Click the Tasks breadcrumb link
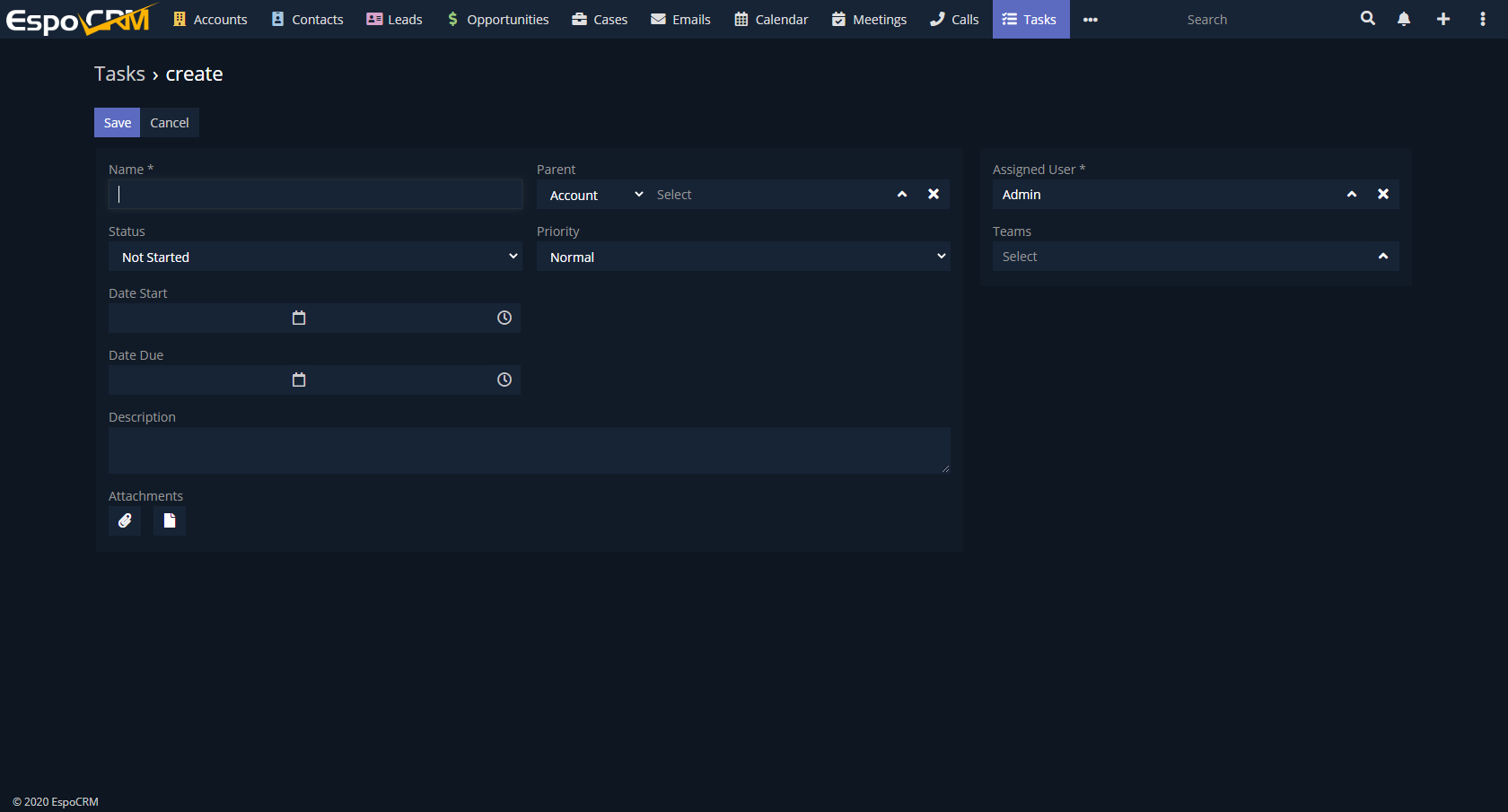The width and height of the screenshot is (1508, 812). point(119,74)
